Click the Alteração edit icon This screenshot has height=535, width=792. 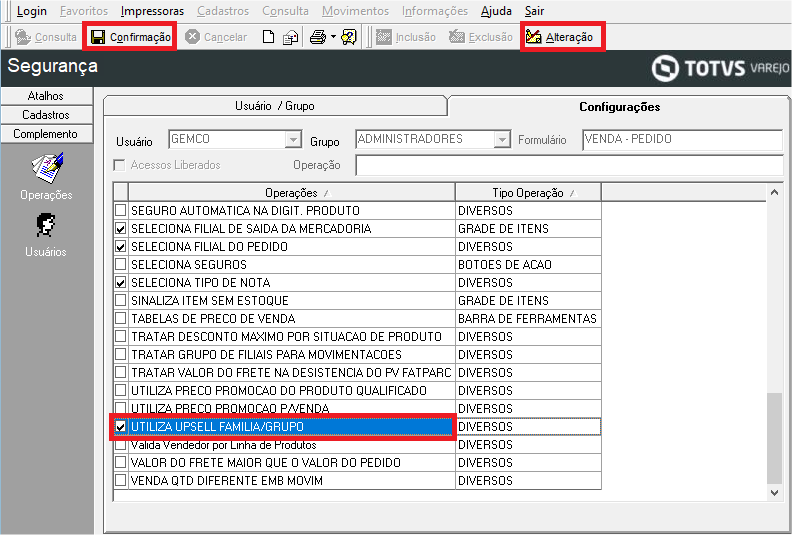click(x=533, y=37)
